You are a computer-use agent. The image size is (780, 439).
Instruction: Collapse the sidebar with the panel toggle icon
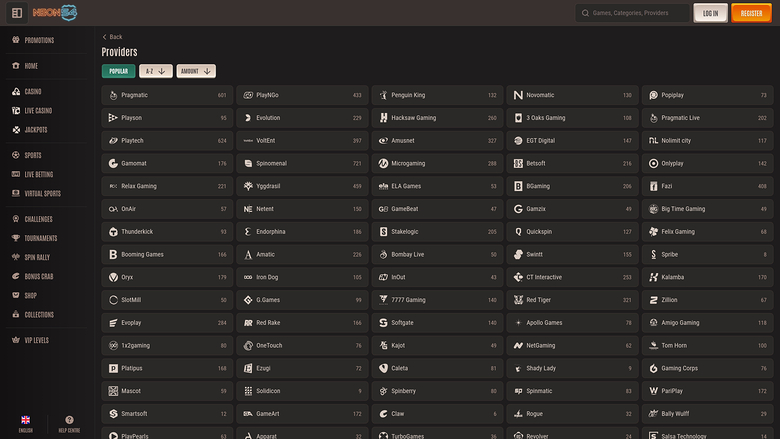coord(16,12)
